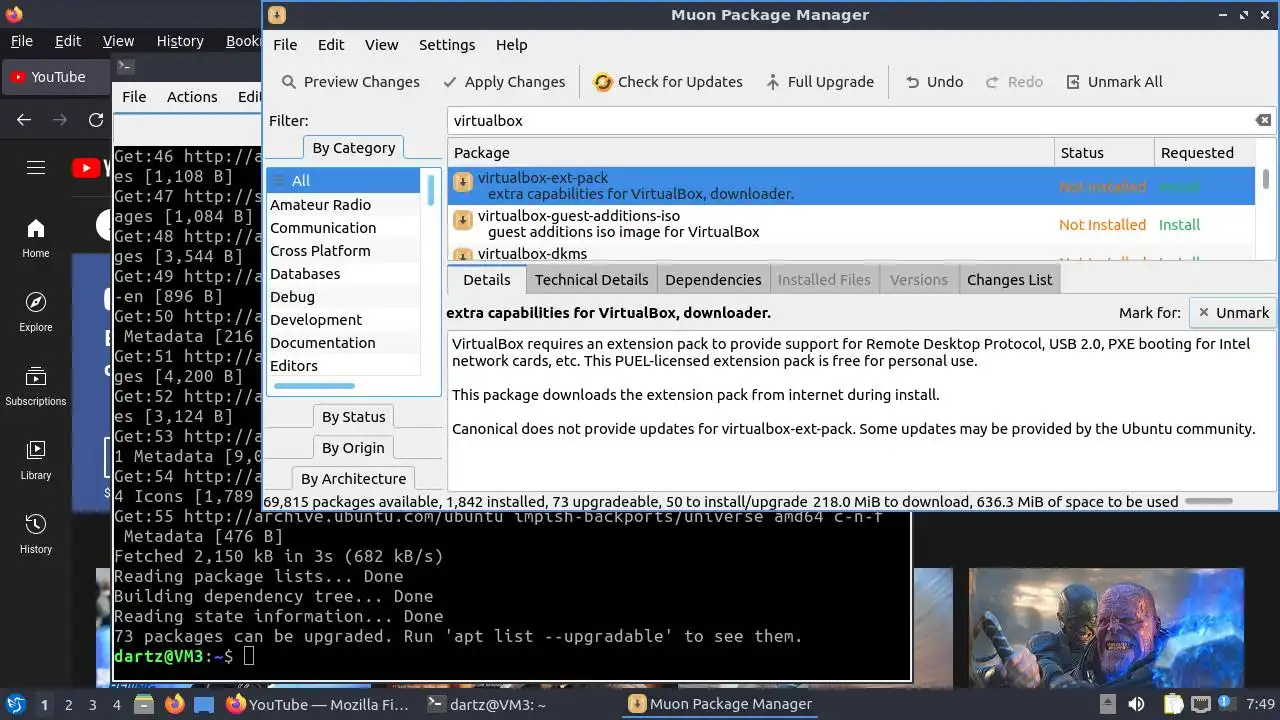Click the By Category filter header
Viewport: 1280px width, 720px height.
(x=353, y=148)
